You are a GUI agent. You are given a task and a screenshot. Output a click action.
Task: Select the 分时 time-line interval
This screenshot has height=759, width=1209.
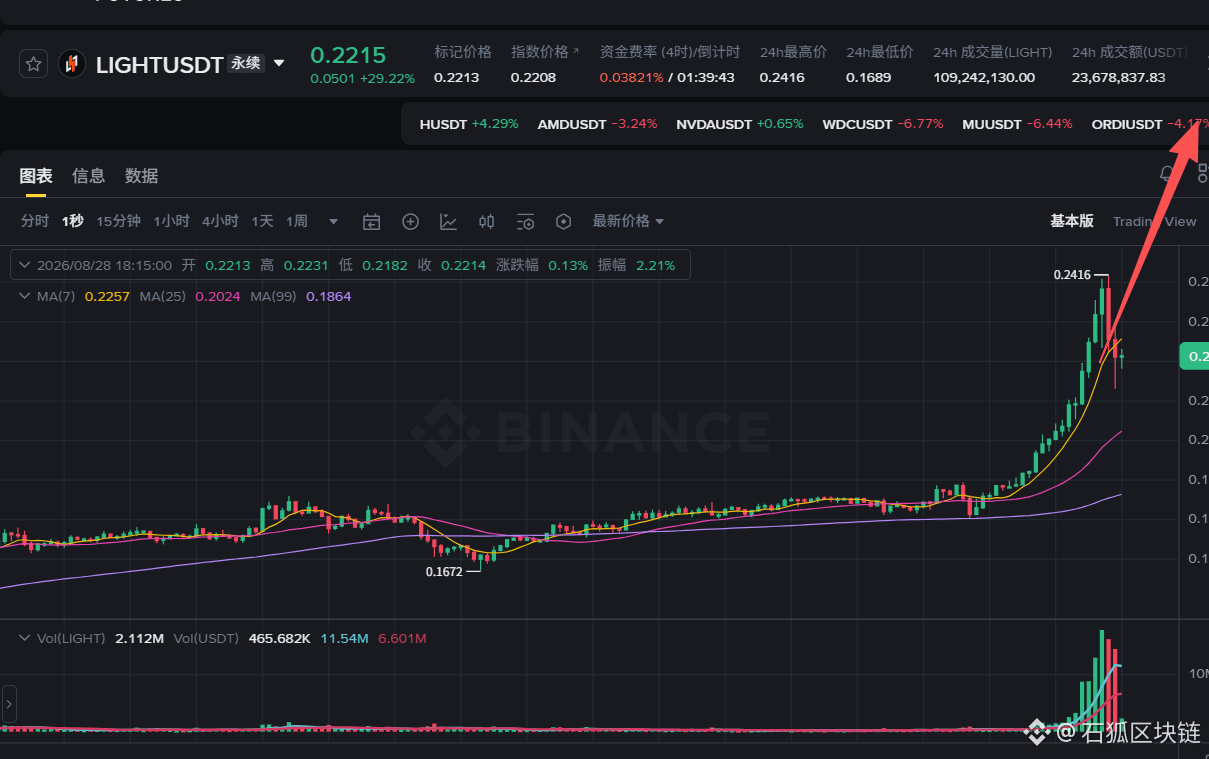point(35,221)
